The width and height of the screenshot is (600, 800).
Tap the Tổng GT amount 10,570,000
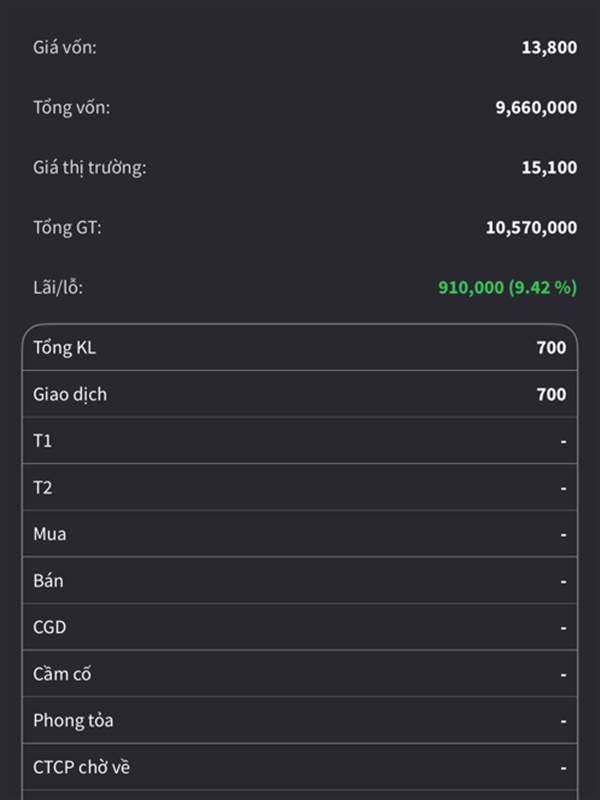click(531, 228)
